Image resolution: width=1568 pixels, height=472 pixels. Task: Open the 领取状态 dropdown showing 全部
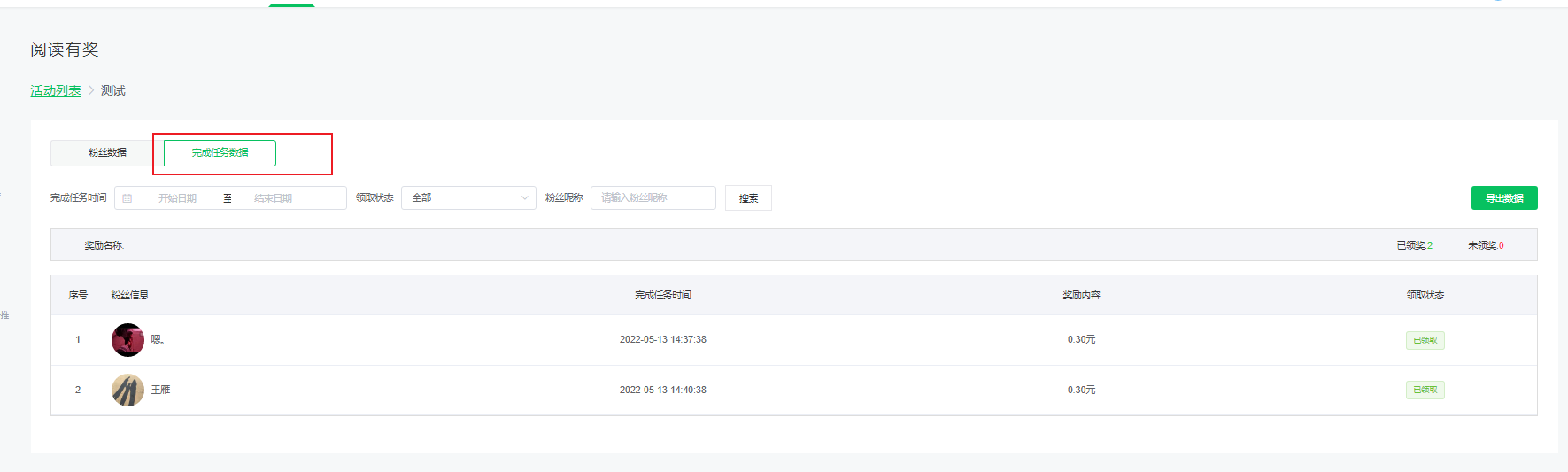tap(468, 198)
